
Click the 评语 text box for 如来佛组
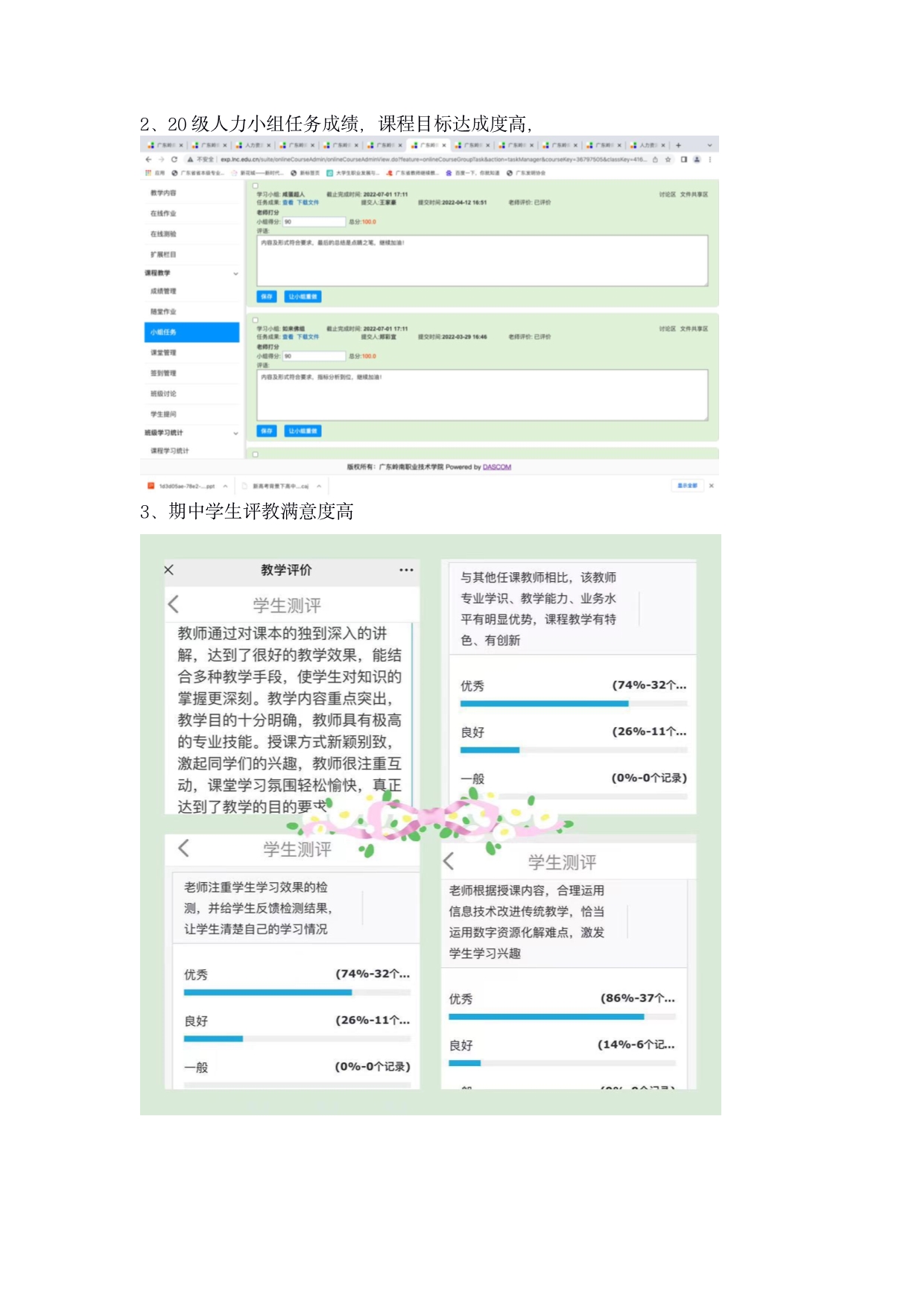pyautogui.click(x=482, y=395)
